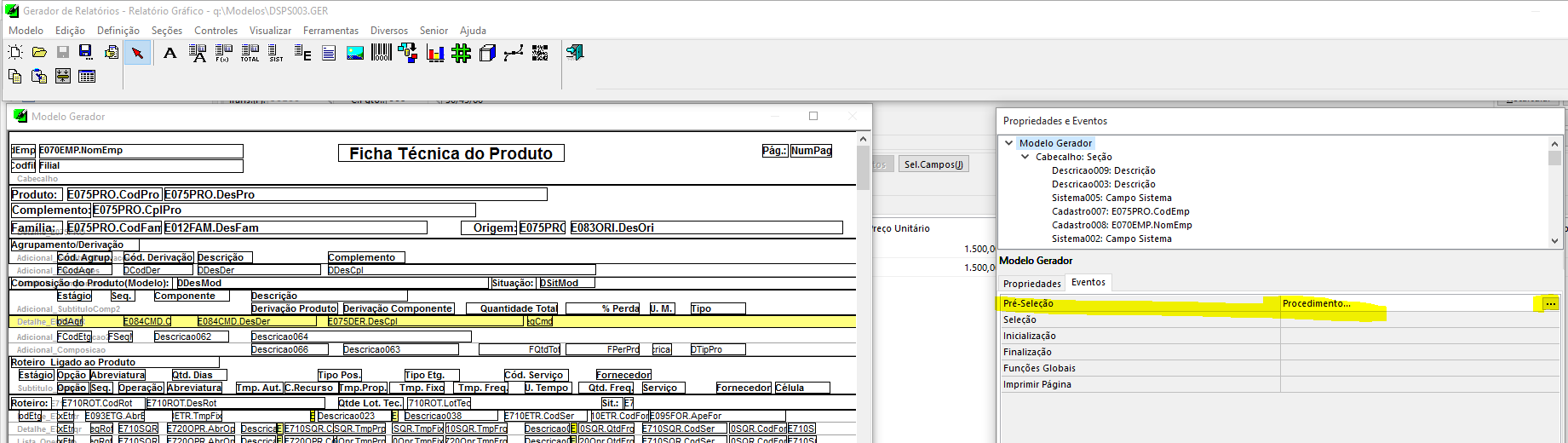Switch to the Eventos tab

(1088, 283)
